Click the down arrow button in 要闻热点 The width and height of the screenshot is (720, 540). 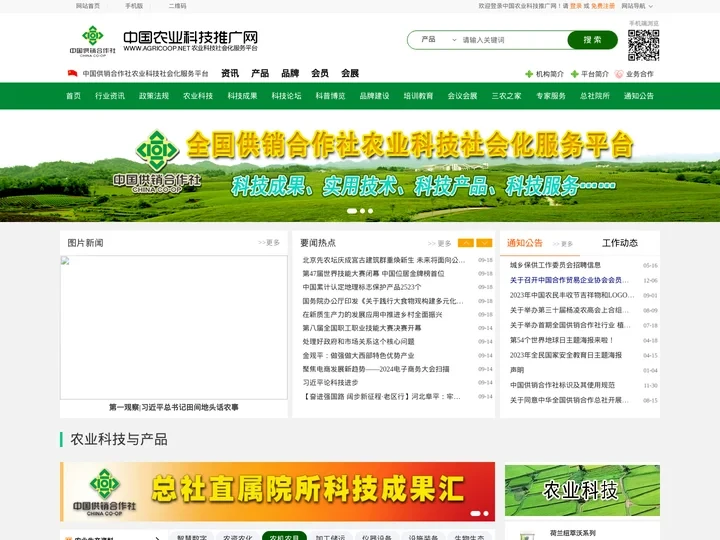[484, 243]
